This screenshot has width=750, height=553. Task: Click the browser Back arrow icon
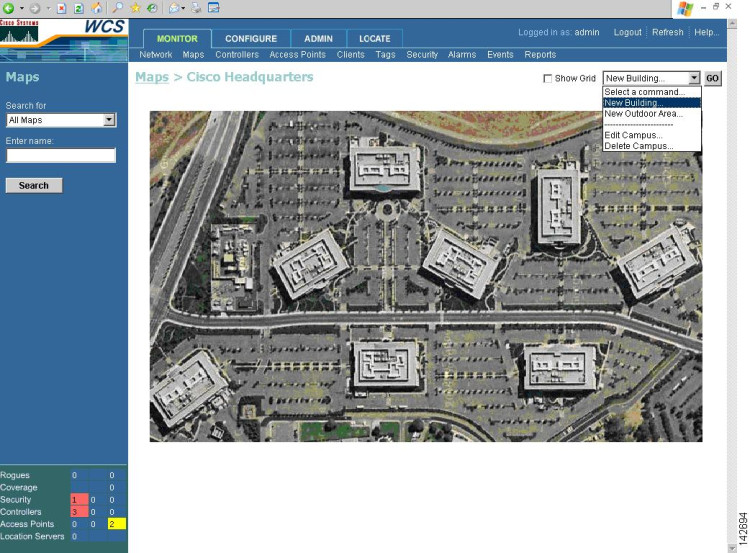[x=9, y=8]
